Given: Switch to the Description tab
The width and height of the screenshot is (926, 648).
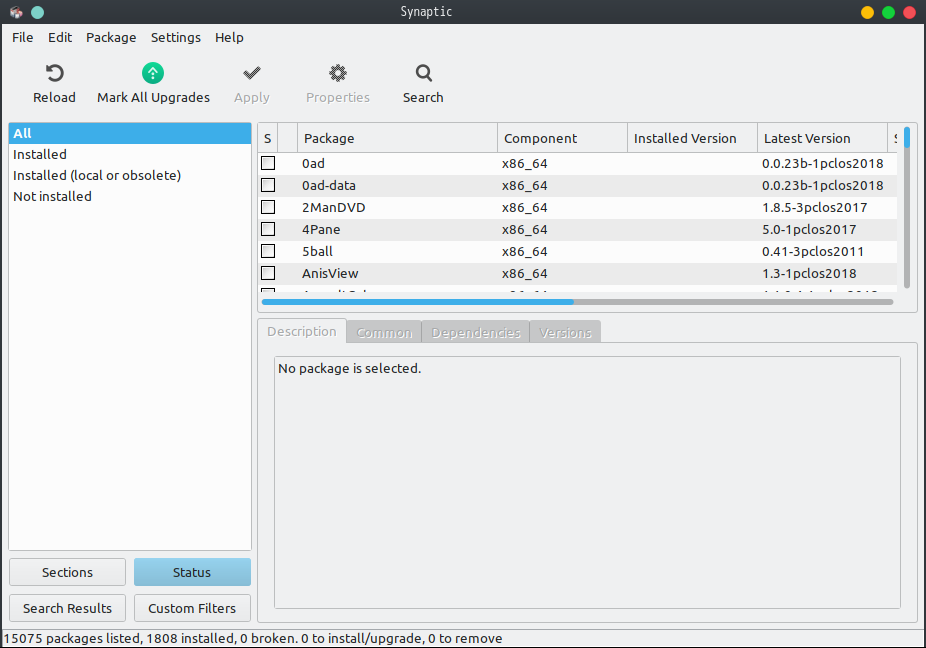Looking at the screenshot, I should [x=302, y=331].
